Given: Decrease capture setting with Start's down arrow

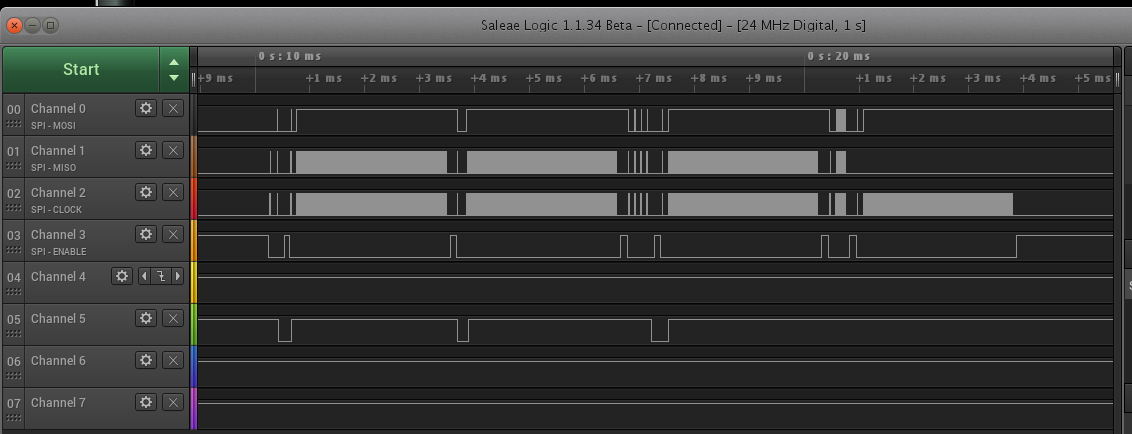Looking at the screenshot, I should coord(174,77).
